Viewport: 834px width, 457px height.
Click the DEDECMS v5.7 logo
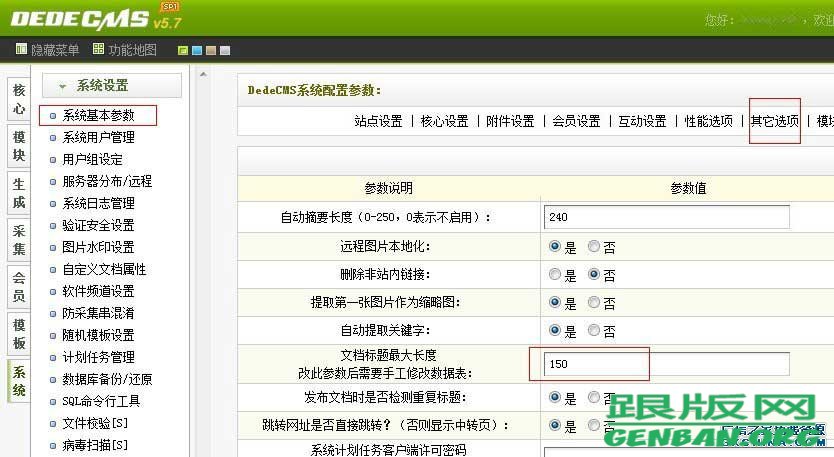coord(96,19)
